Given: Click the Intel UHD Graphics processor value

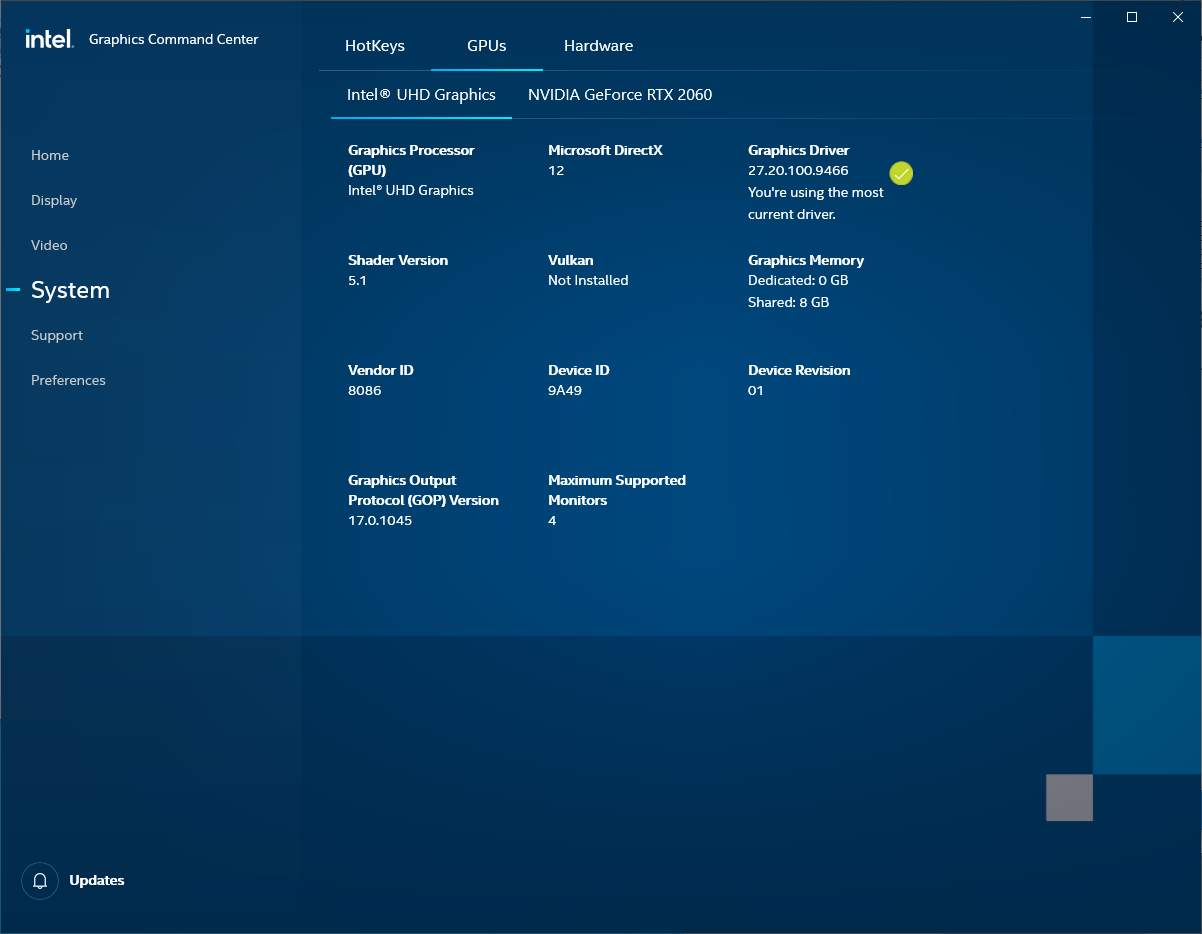Looking at the screenshot, I should coord(411,190).
